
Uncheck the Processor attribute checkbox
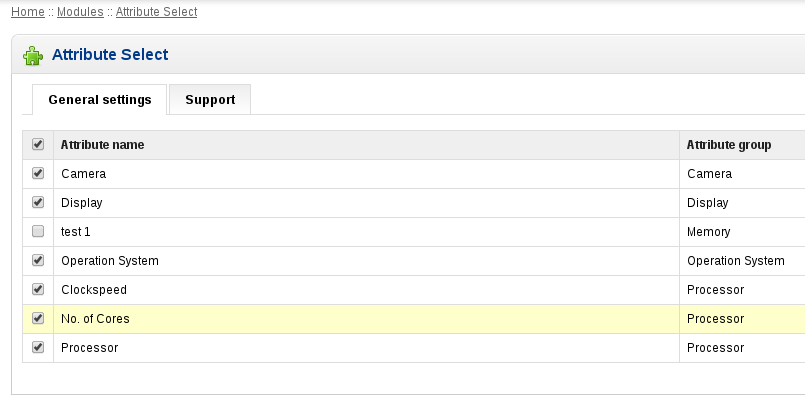[38, 347]
